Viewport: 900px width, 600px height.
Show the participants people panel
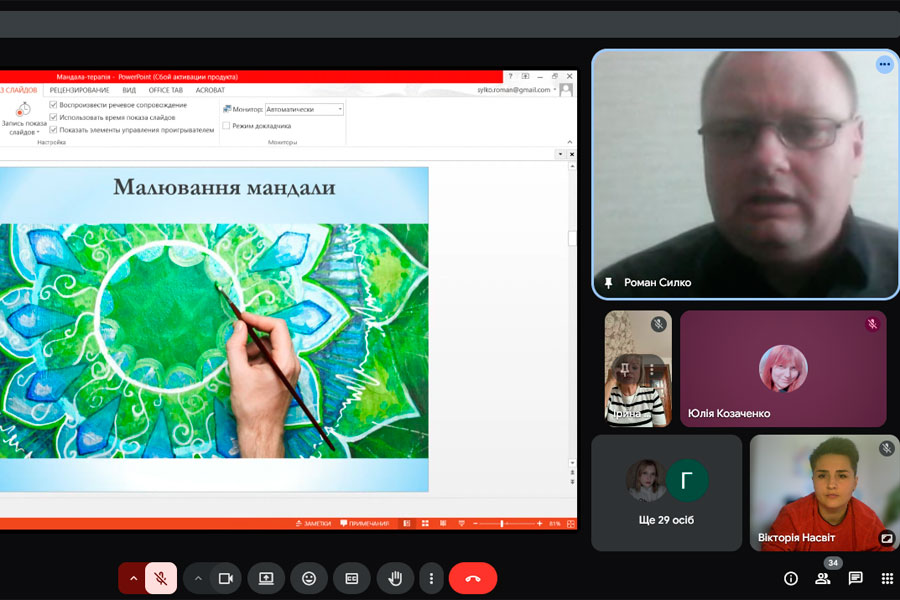(823, 578)
